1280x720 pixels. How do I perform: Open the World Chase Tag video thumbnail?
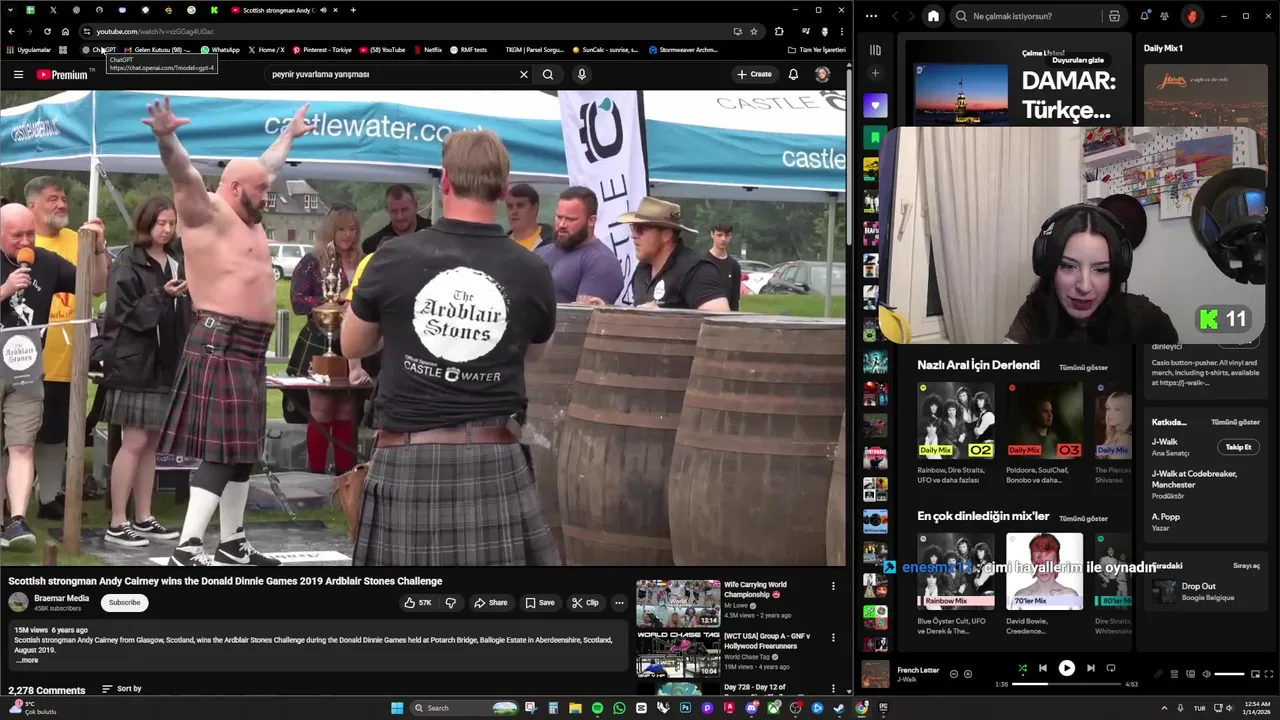coord(678,654)
